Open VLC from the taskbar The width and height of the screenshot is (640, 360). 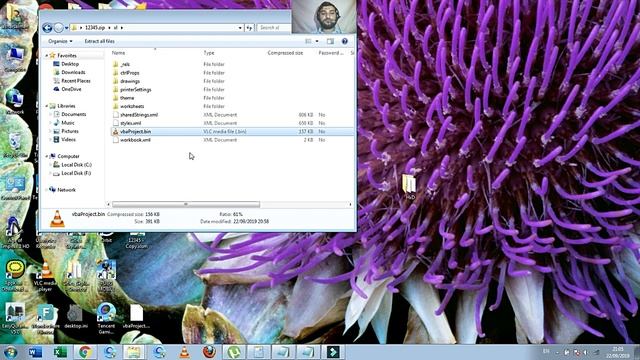pyautogui.click(x=184, y=352)
